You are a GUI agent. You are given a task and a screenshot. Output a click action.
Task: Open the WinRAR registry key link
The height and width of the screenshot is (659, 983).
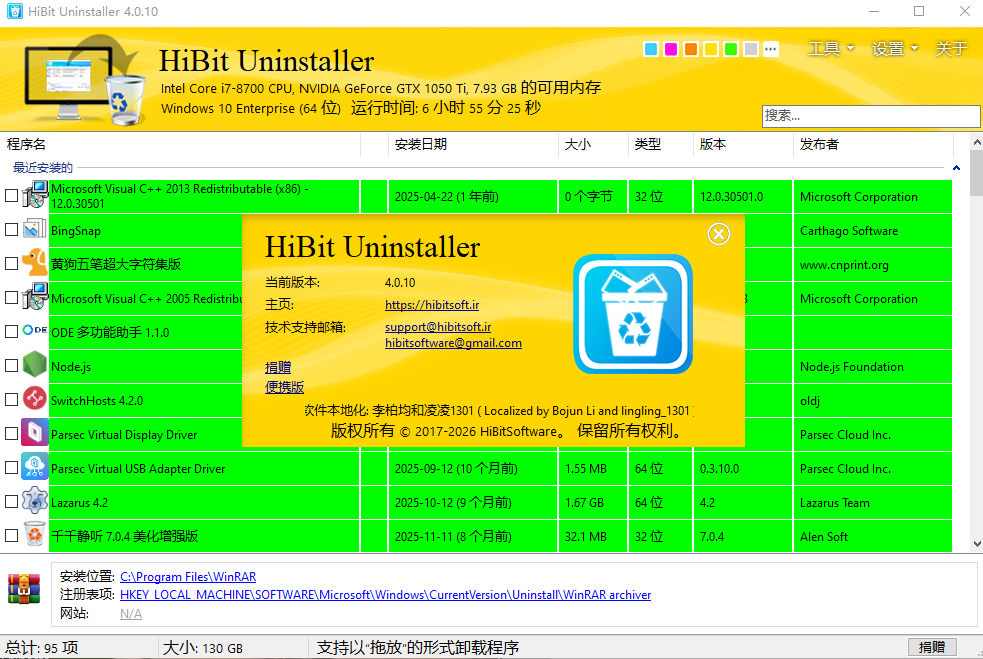click(386, 594)
